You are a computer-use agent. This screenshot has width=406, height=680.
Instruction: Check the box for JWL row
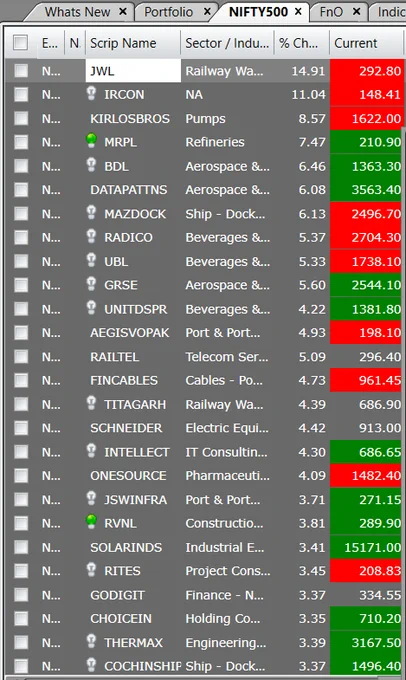coord(21,71)
